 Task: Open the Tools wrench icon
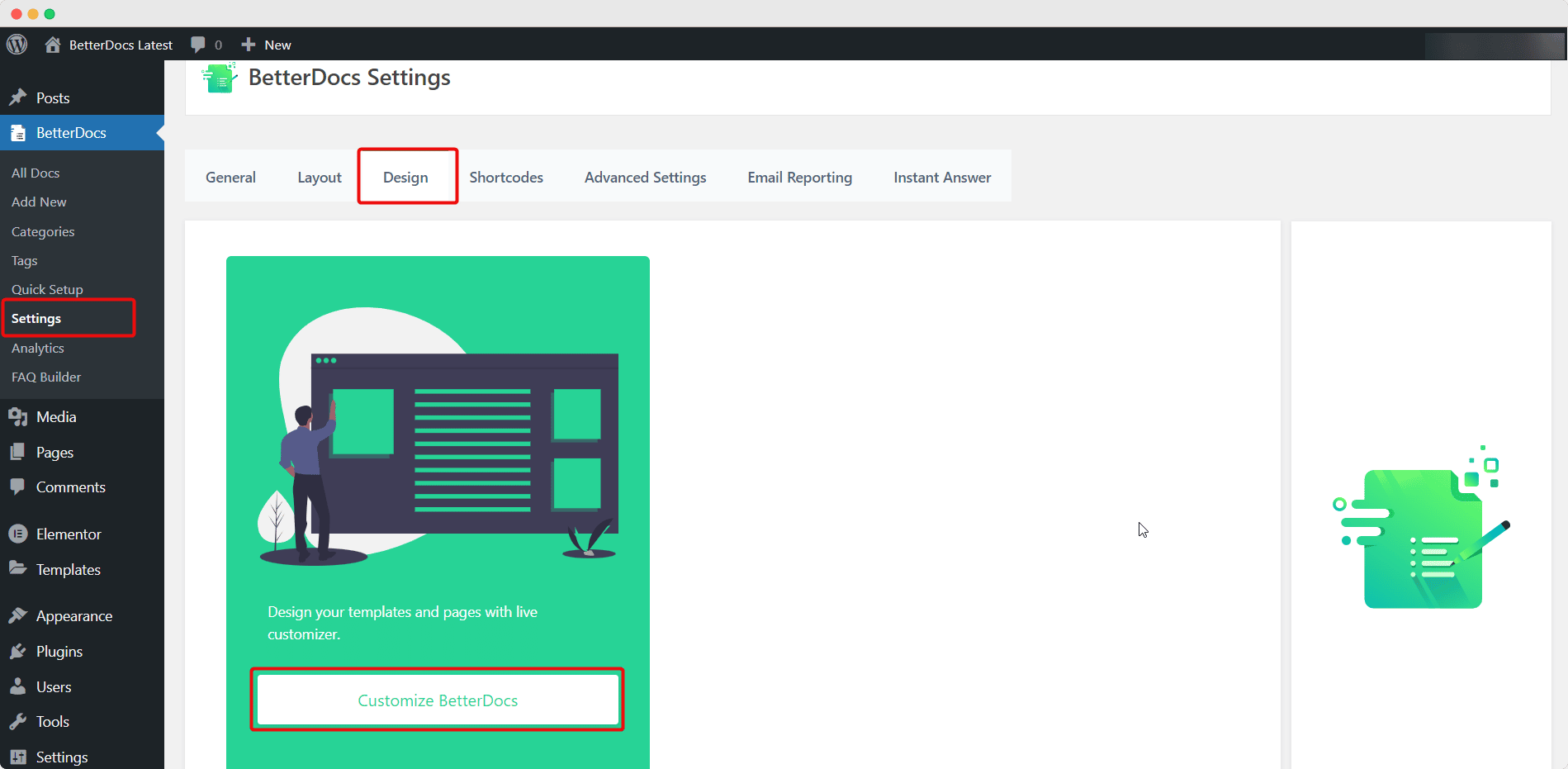pos(18,721)
